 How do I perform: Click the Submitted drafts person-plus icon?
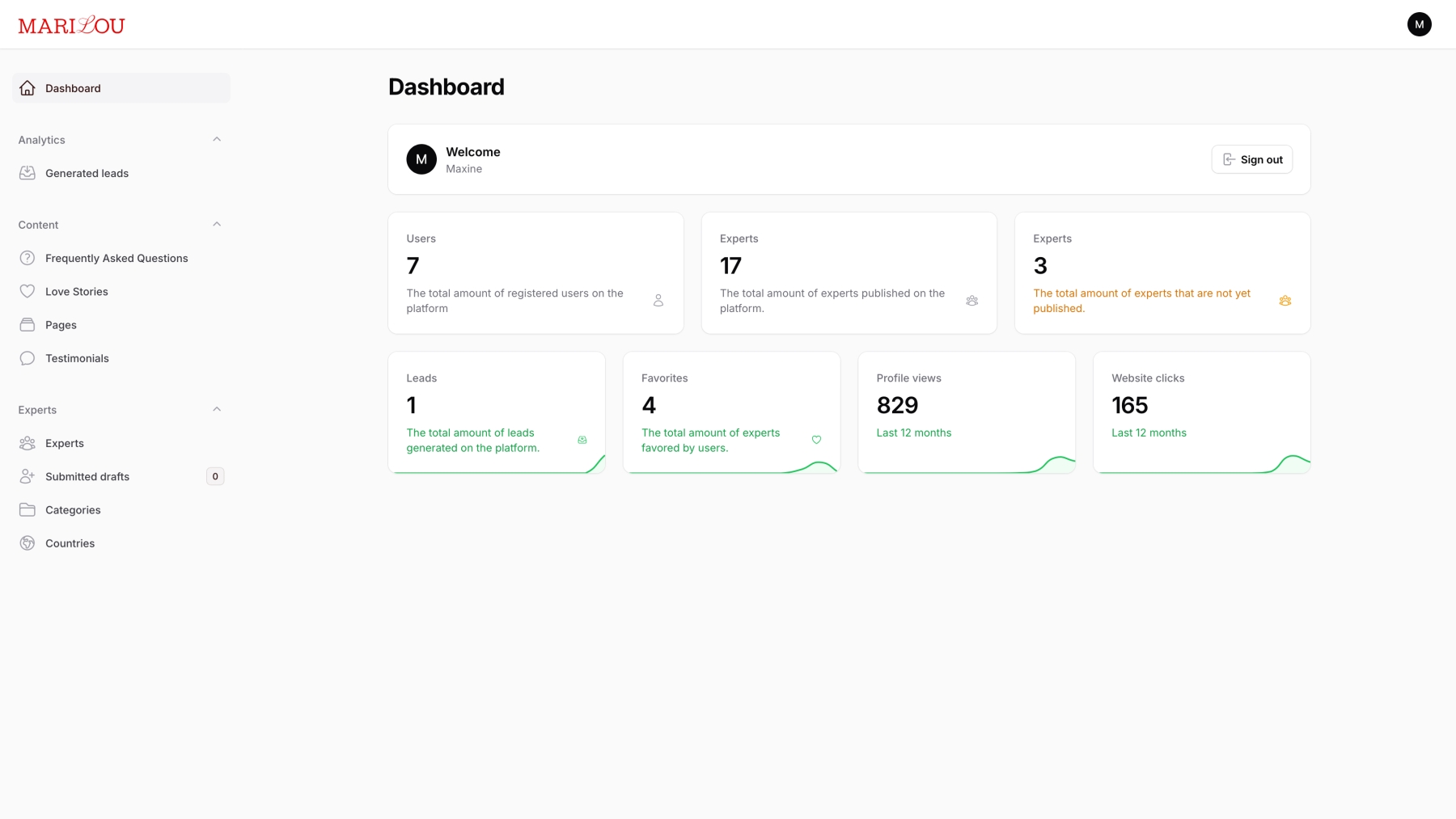pyautogui.click(x=28, y=476)
